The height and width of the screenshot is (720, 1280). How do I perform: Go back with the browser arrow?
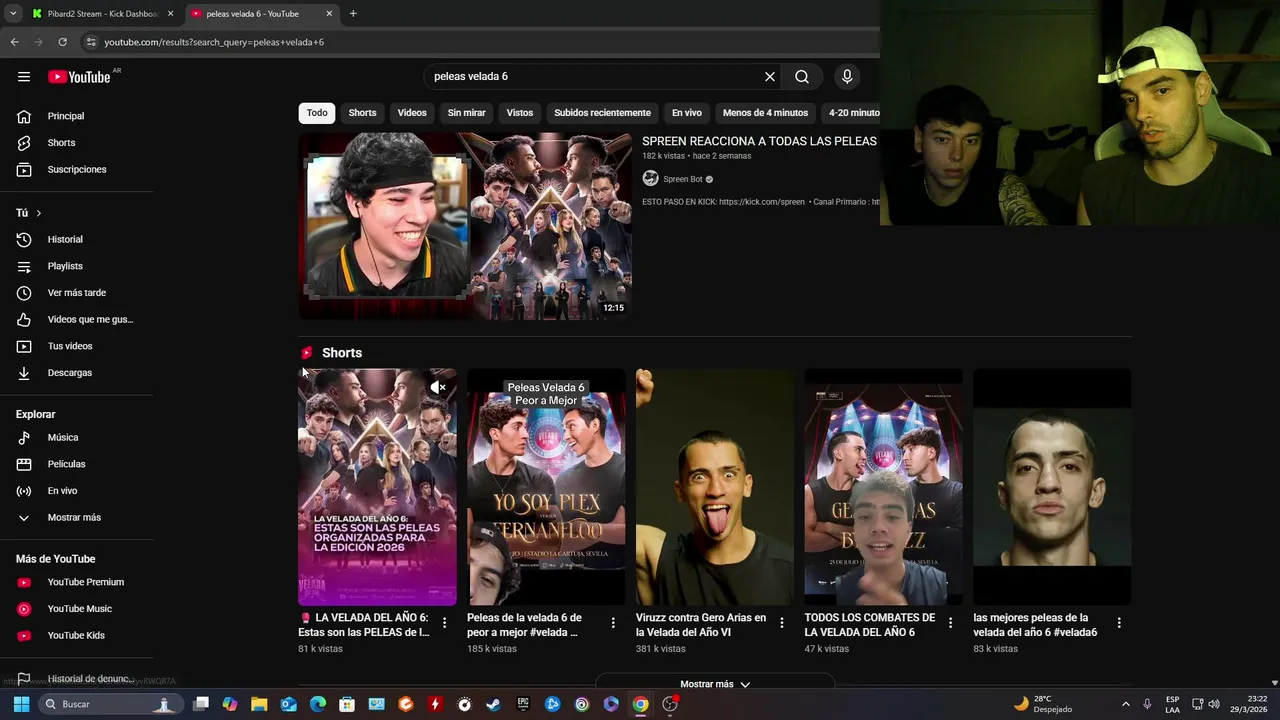click(x=14, y=42)
